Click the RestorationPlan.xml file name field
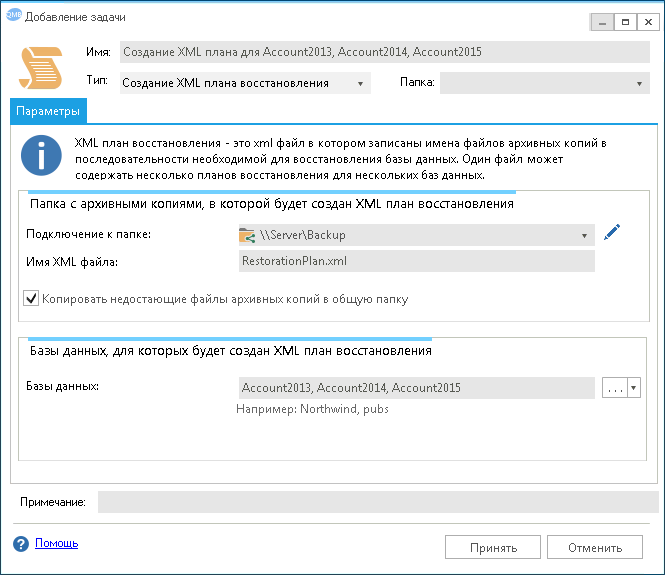This screenshot has height=575, width=665. tap(416, 261)
